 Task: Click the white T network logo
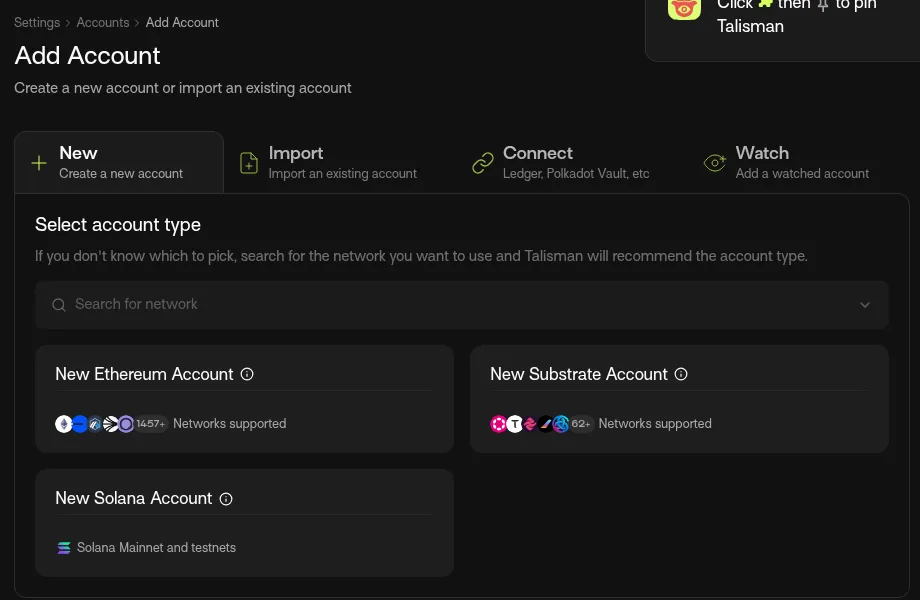tap(515, 423)
